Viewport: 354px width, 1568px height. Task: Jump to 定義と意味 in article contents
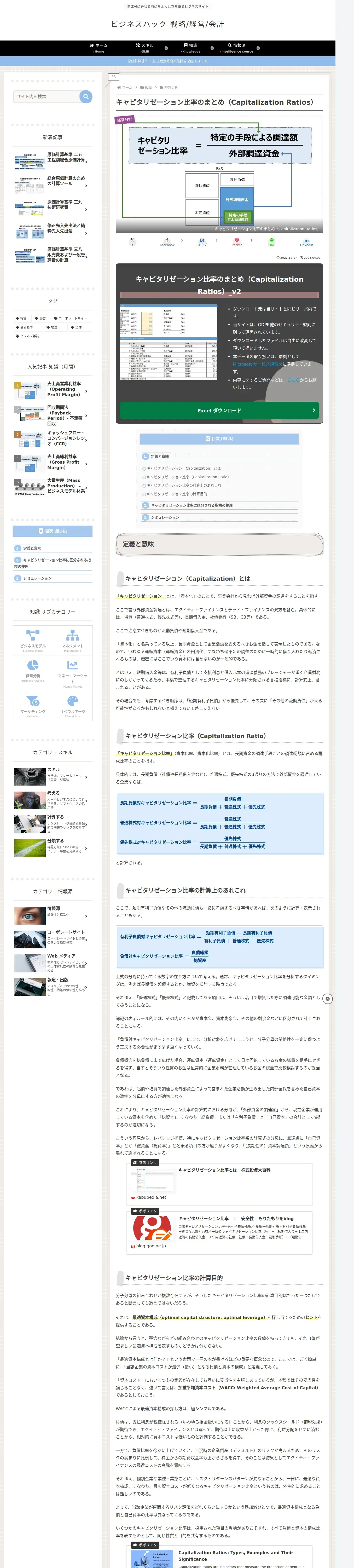[159, 457]
